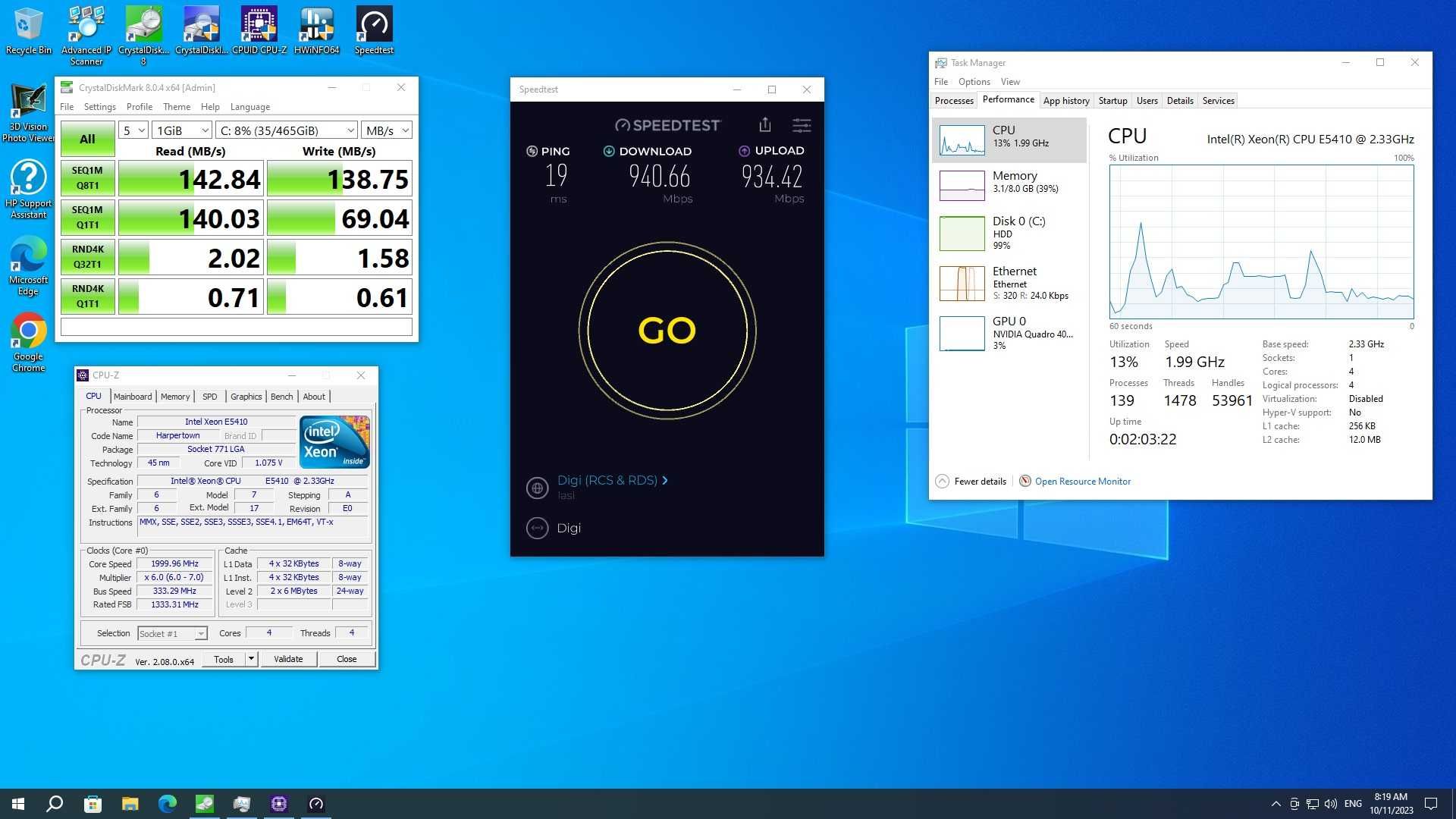Run all CrystalDiskMark tests with All

tap(87, 139)
